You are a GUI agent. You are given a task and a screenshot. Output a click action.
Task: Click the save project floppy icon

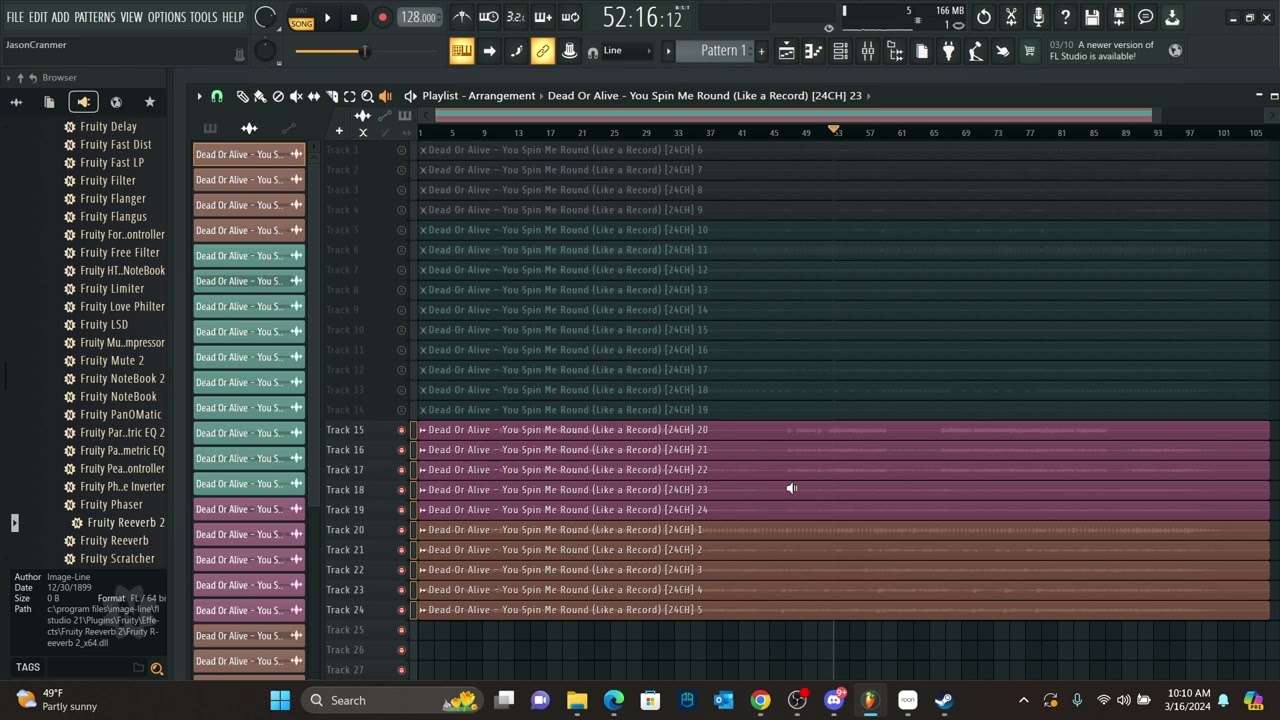(1092, 17)
